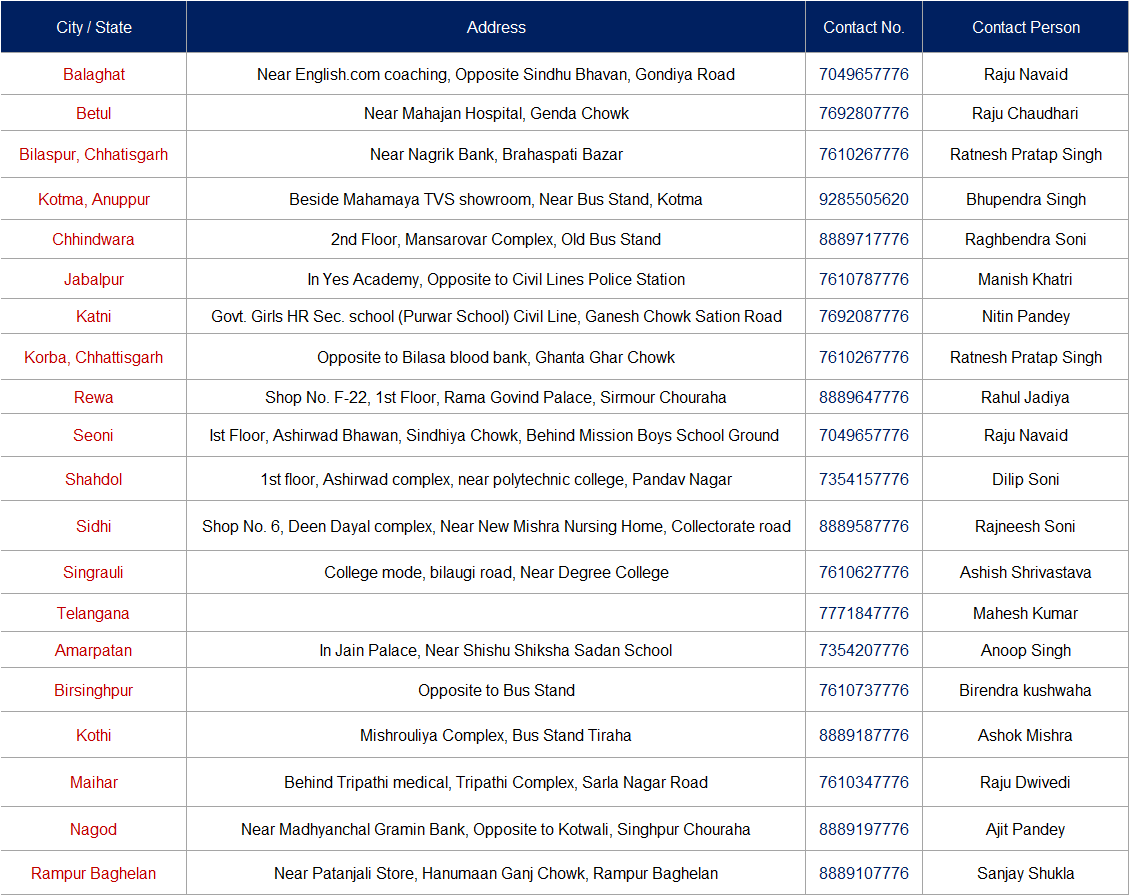Open the Betul city link

point(94,114)
